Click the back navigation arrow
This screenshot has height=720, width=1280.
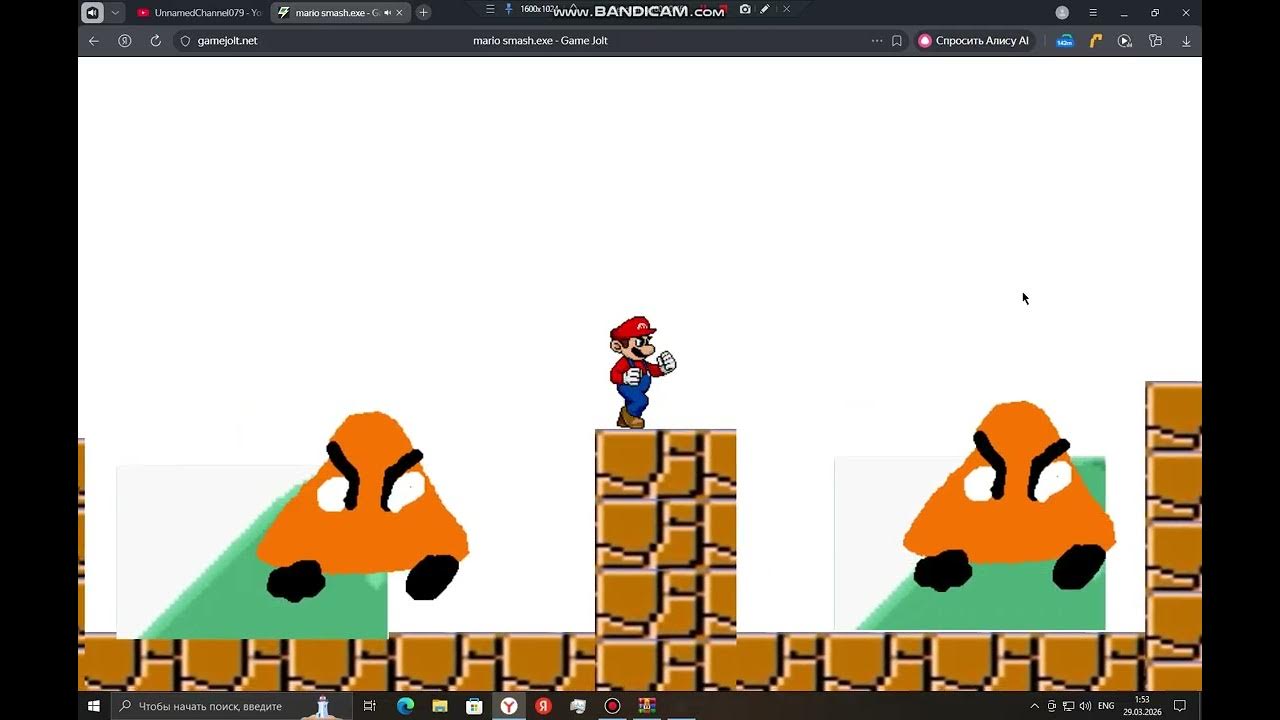94,41
